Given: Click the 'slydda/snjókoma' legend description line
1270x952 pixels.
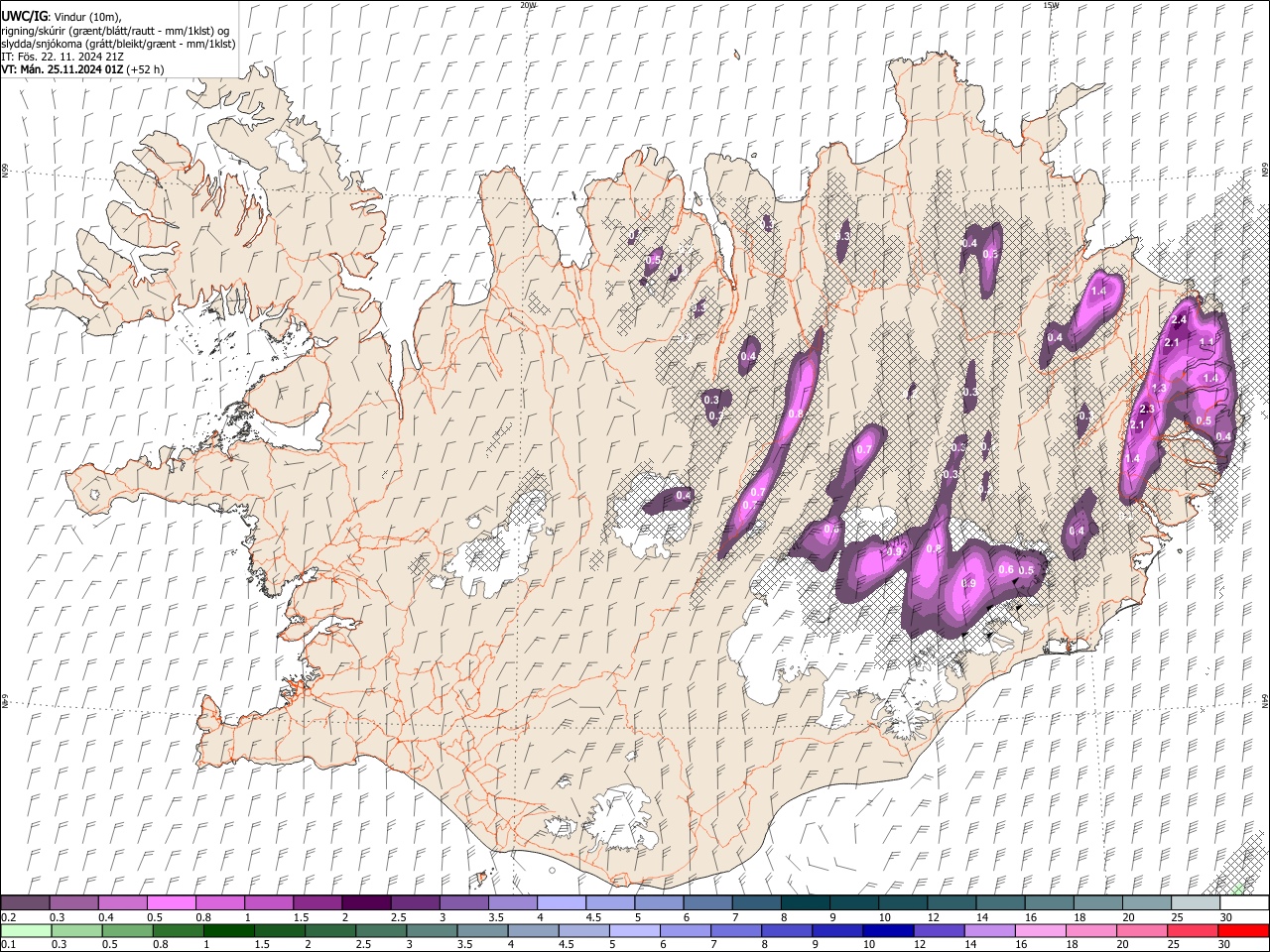Looking at the screenshot, I should [118, 44].
